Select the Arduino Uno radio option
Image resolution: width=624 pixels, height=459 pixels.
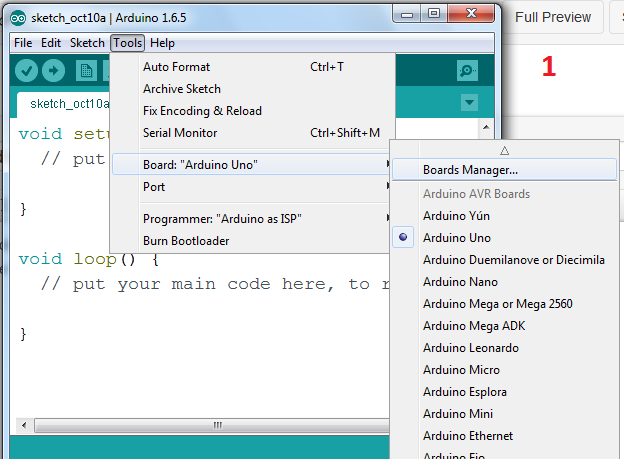[403, 237]
